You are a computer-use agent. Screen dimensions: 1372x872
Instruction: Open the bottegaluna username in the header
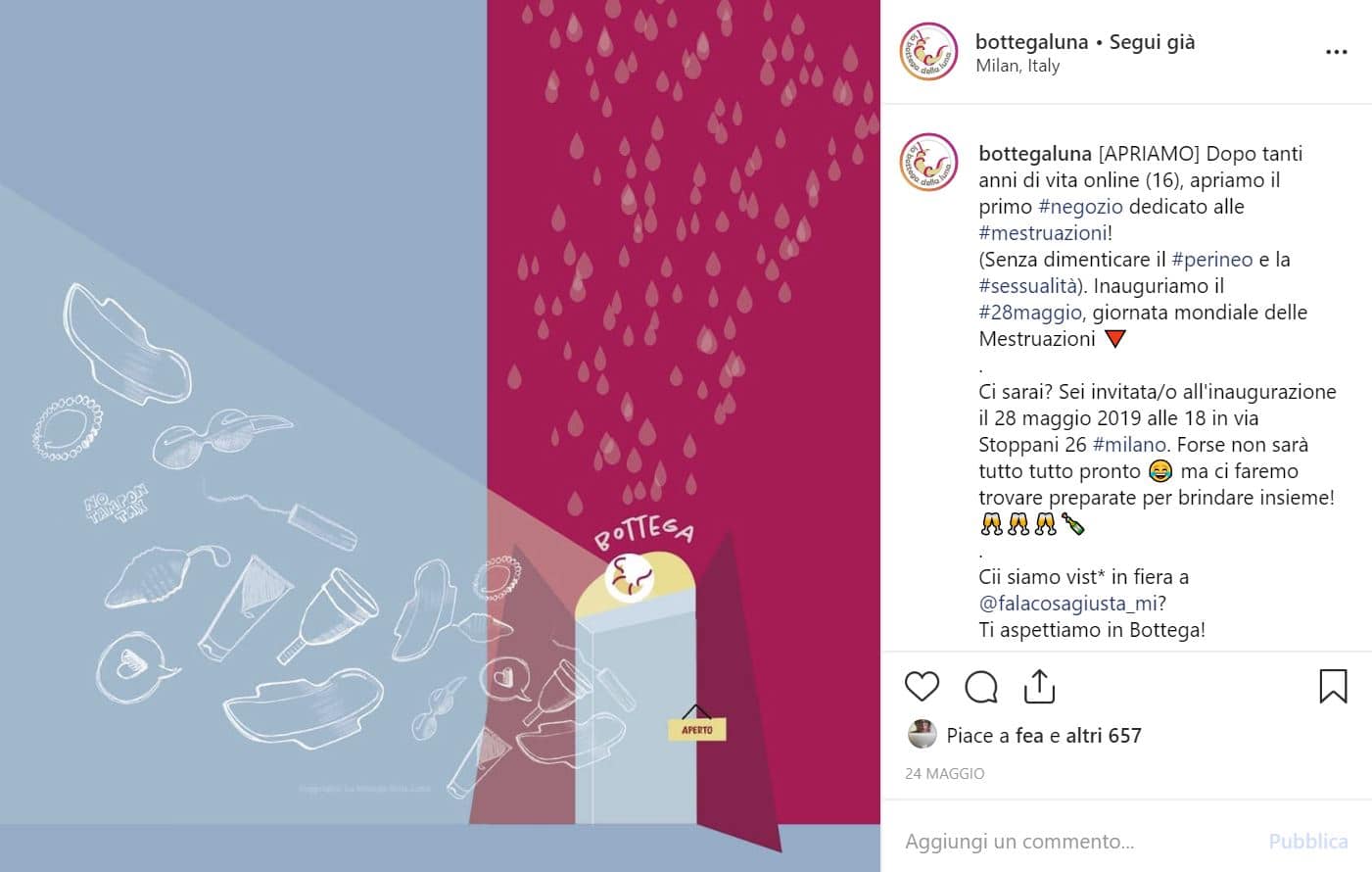click(1031, 41)
